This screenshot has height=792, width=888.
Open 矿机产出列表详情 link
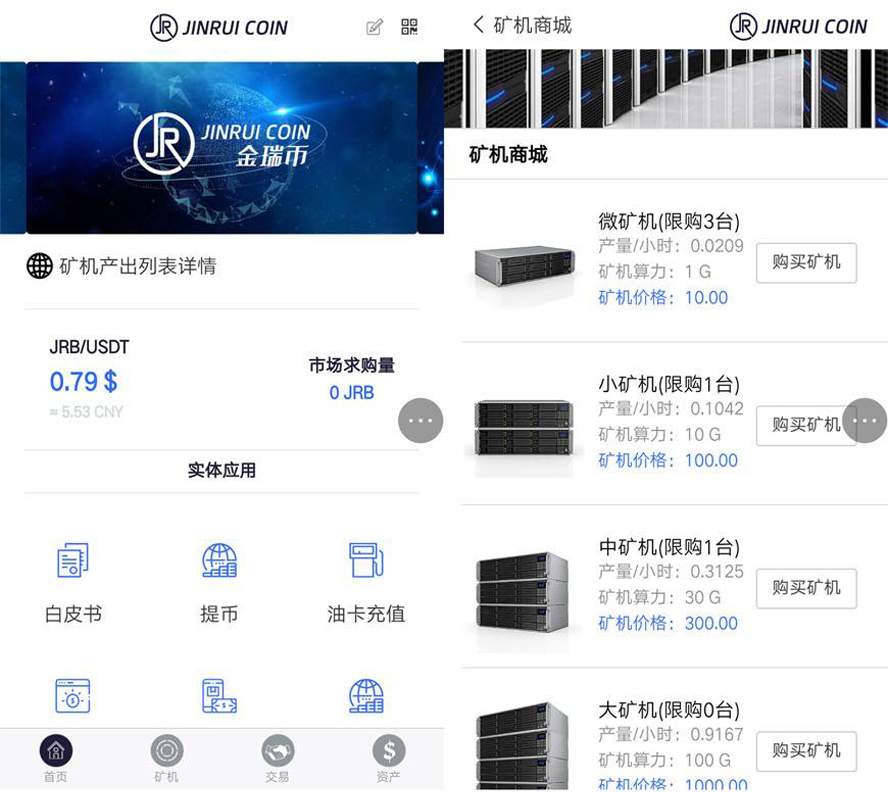138,266
